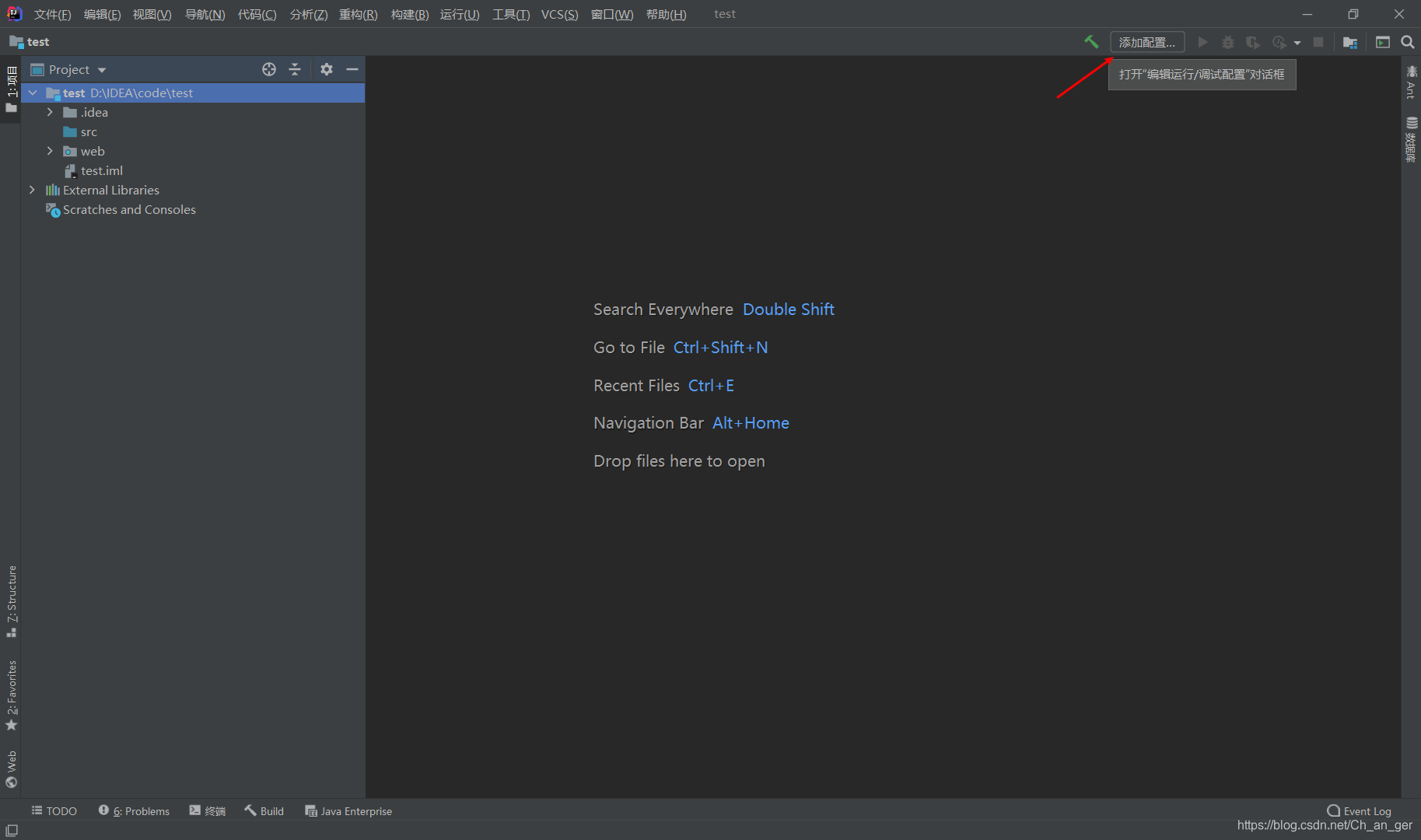The width and height of the screenshot is (1421, 840).
Task: Select the web folder row
Action: click(x=193, y=151)
